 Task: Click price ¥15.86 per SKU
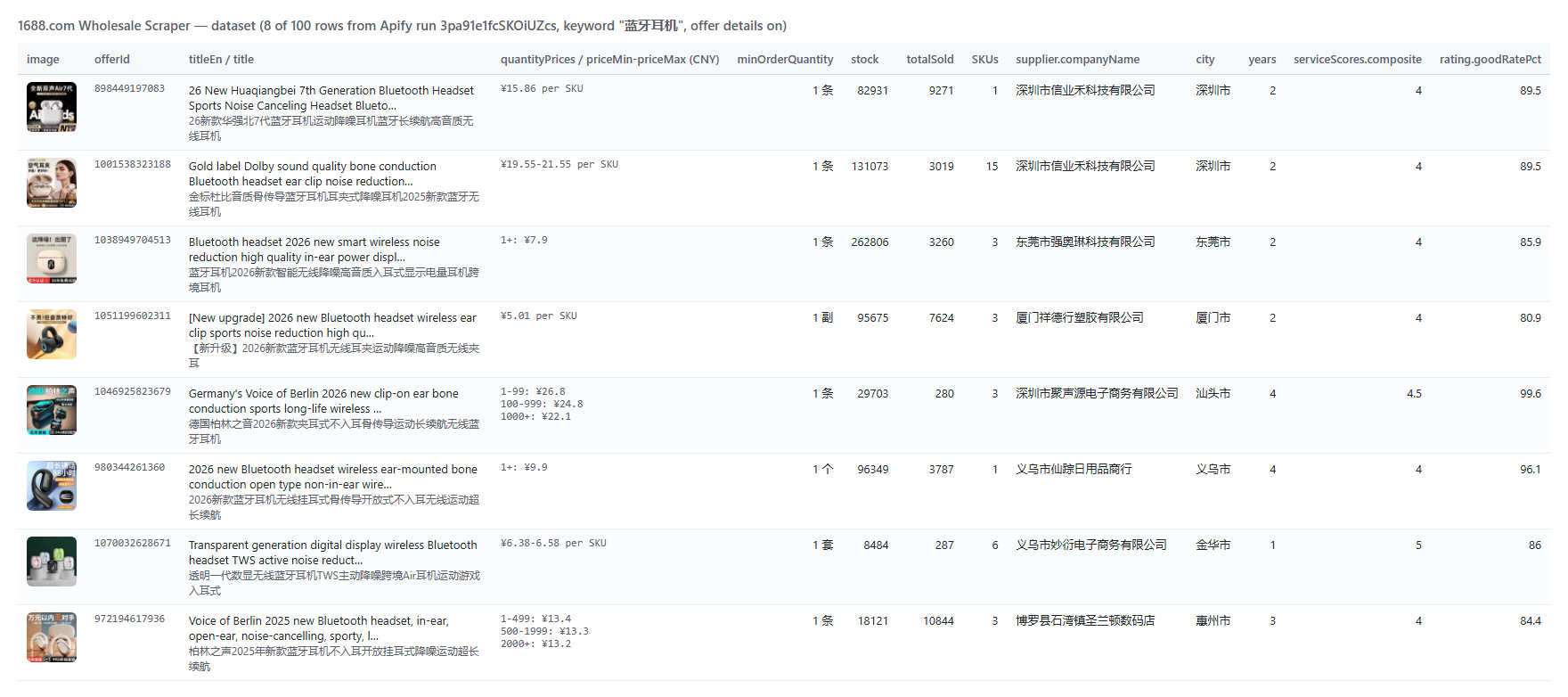coord(542,89)
